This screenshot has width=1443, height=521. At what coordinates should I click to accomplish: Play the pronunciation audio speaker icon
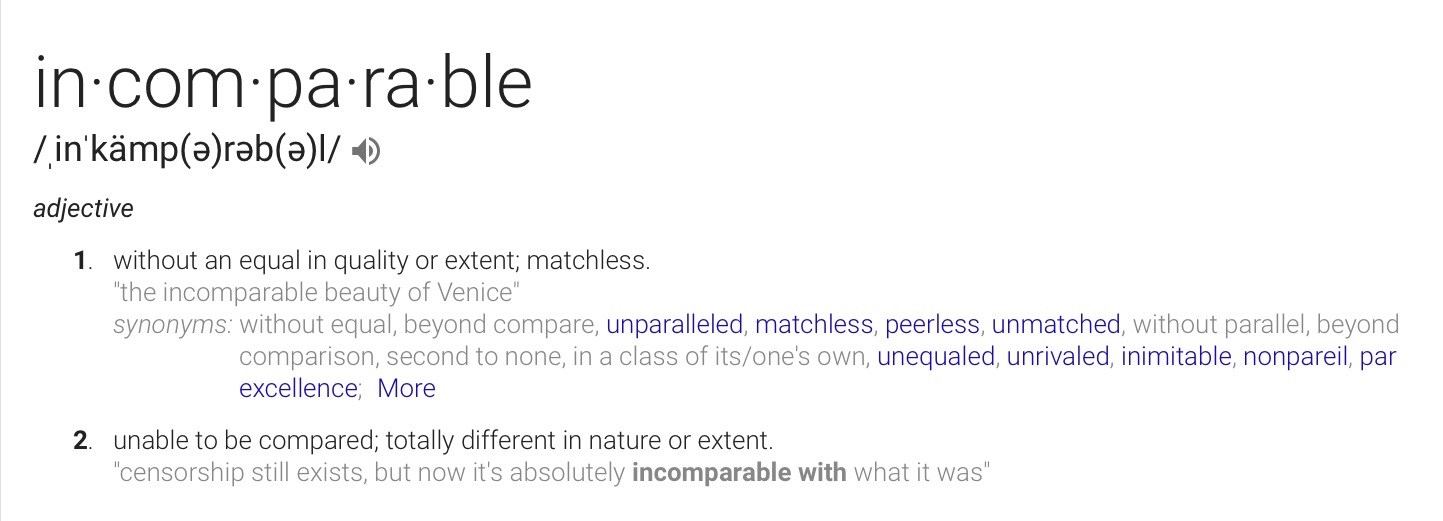(x=367, y=152)
